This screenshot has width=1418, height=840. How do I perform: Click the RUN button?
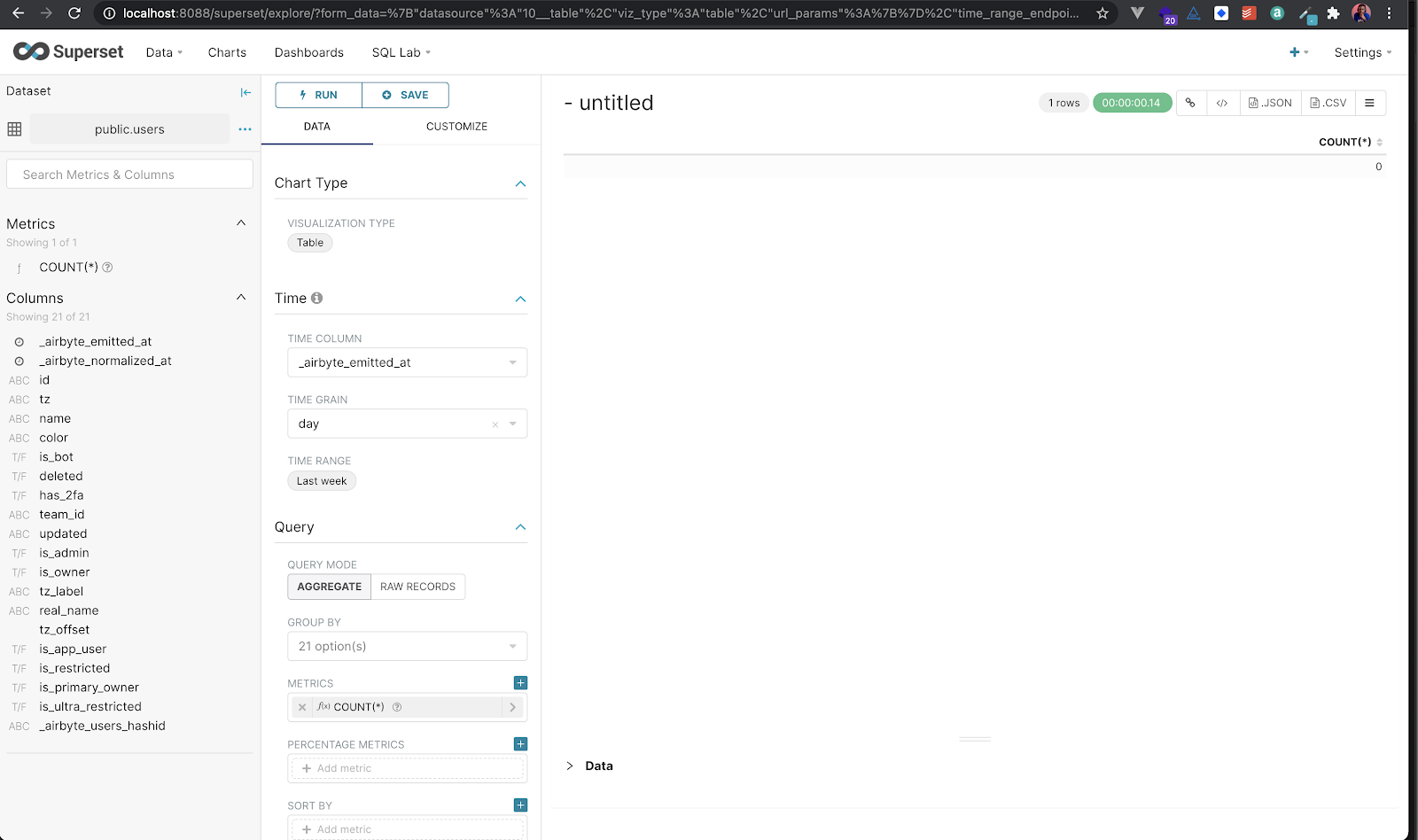coord(317,95)
